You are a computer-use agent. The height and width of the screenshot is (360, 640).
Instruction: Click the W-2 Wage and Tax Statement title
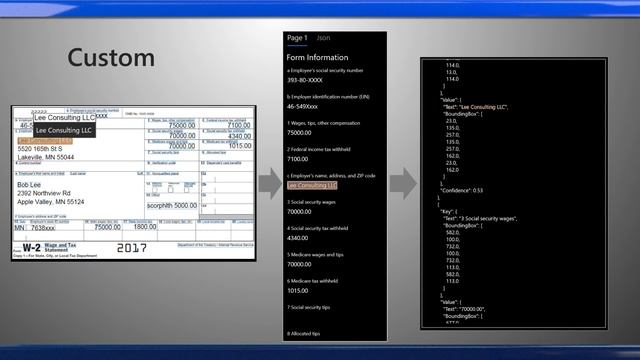coord(49,247)
